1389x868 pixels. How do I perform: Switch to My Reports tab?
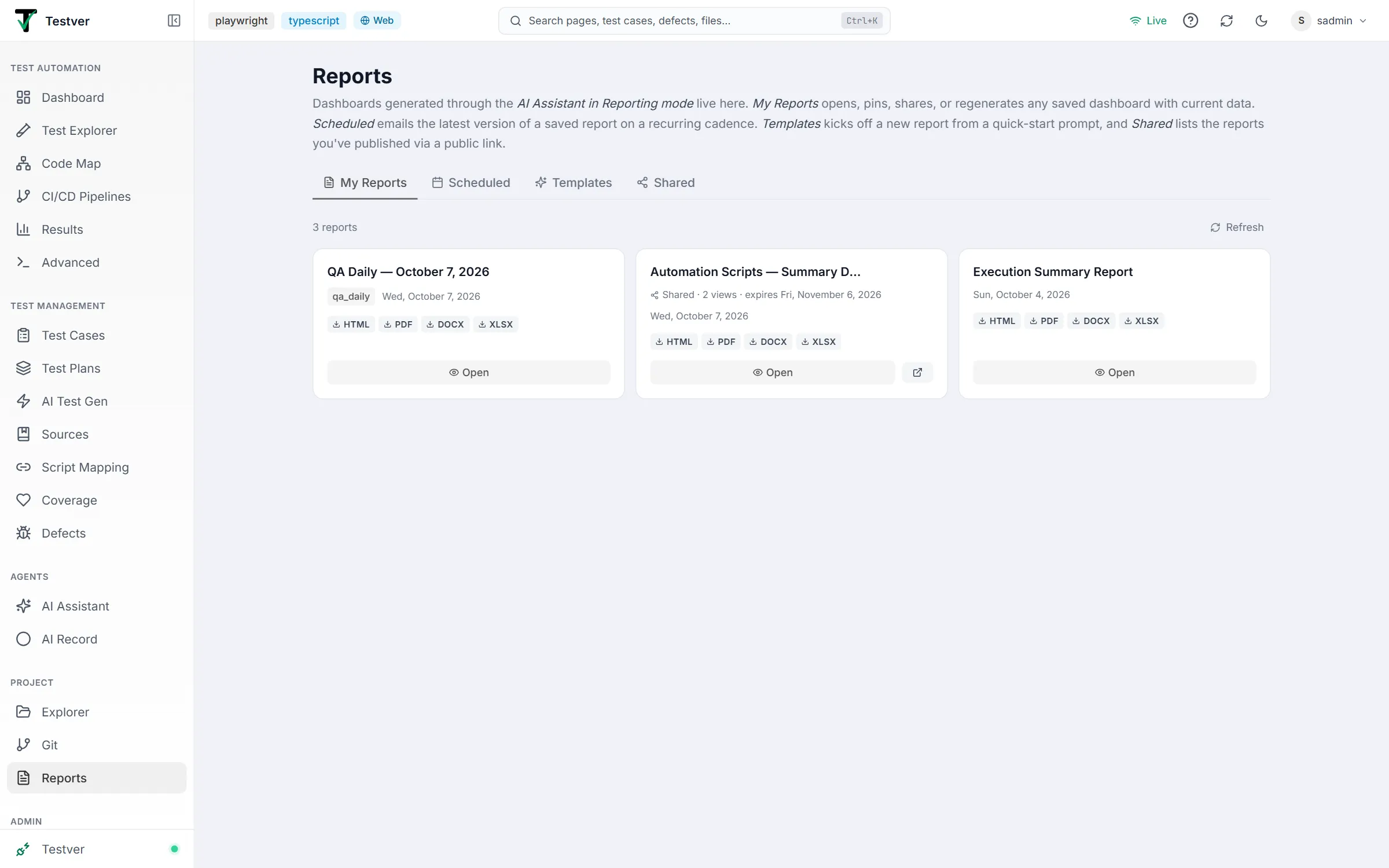click(x=365, y=183)
